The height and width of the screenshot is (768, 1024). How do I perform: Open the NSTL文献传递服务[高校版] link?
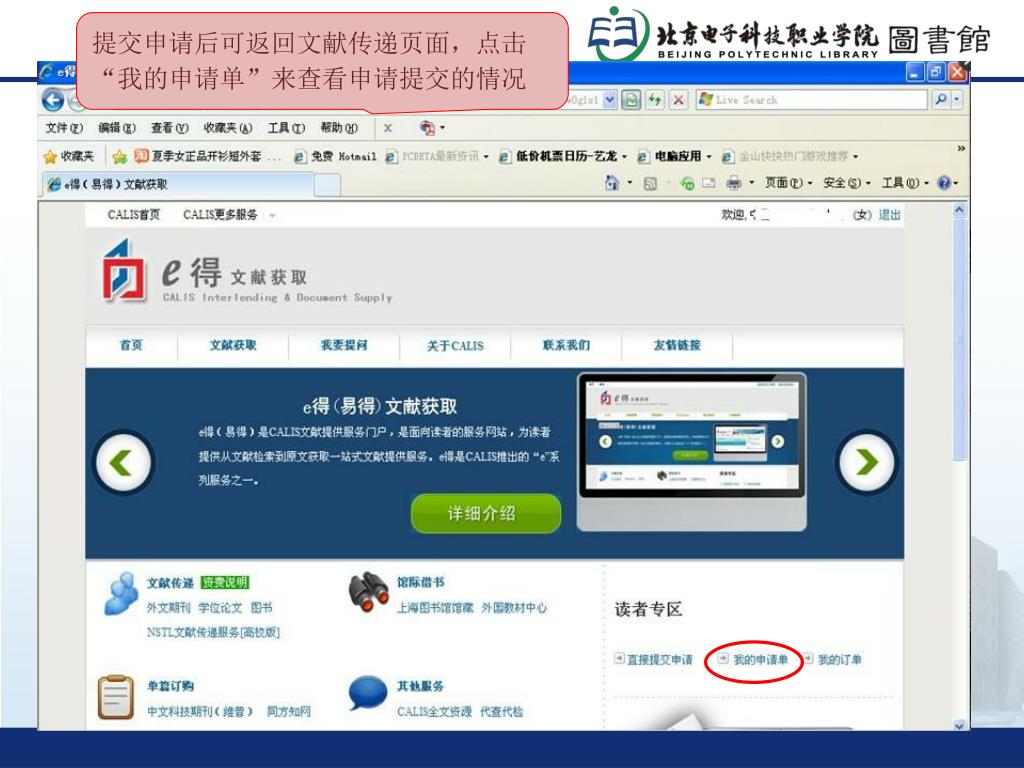(213, 632)
